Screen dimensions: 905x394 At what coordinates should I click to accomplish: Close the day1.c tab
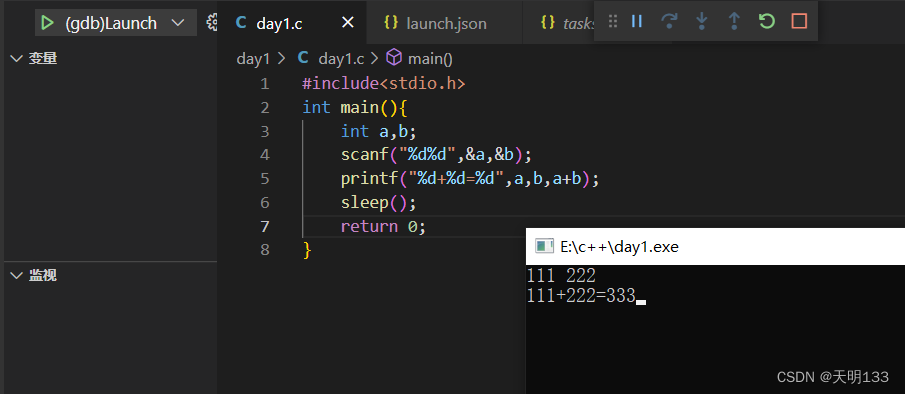point(347,23)
